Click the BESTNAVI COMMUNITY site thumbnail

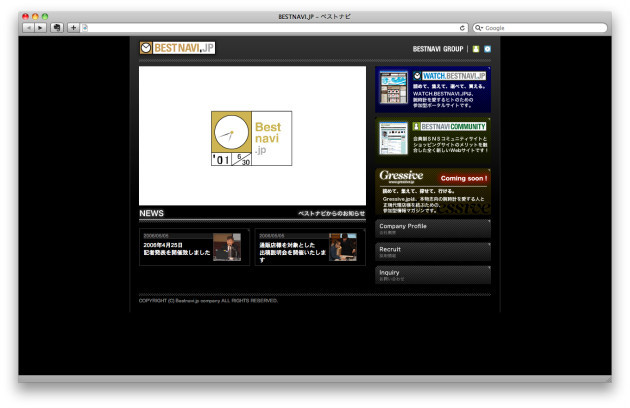point(393,138)
